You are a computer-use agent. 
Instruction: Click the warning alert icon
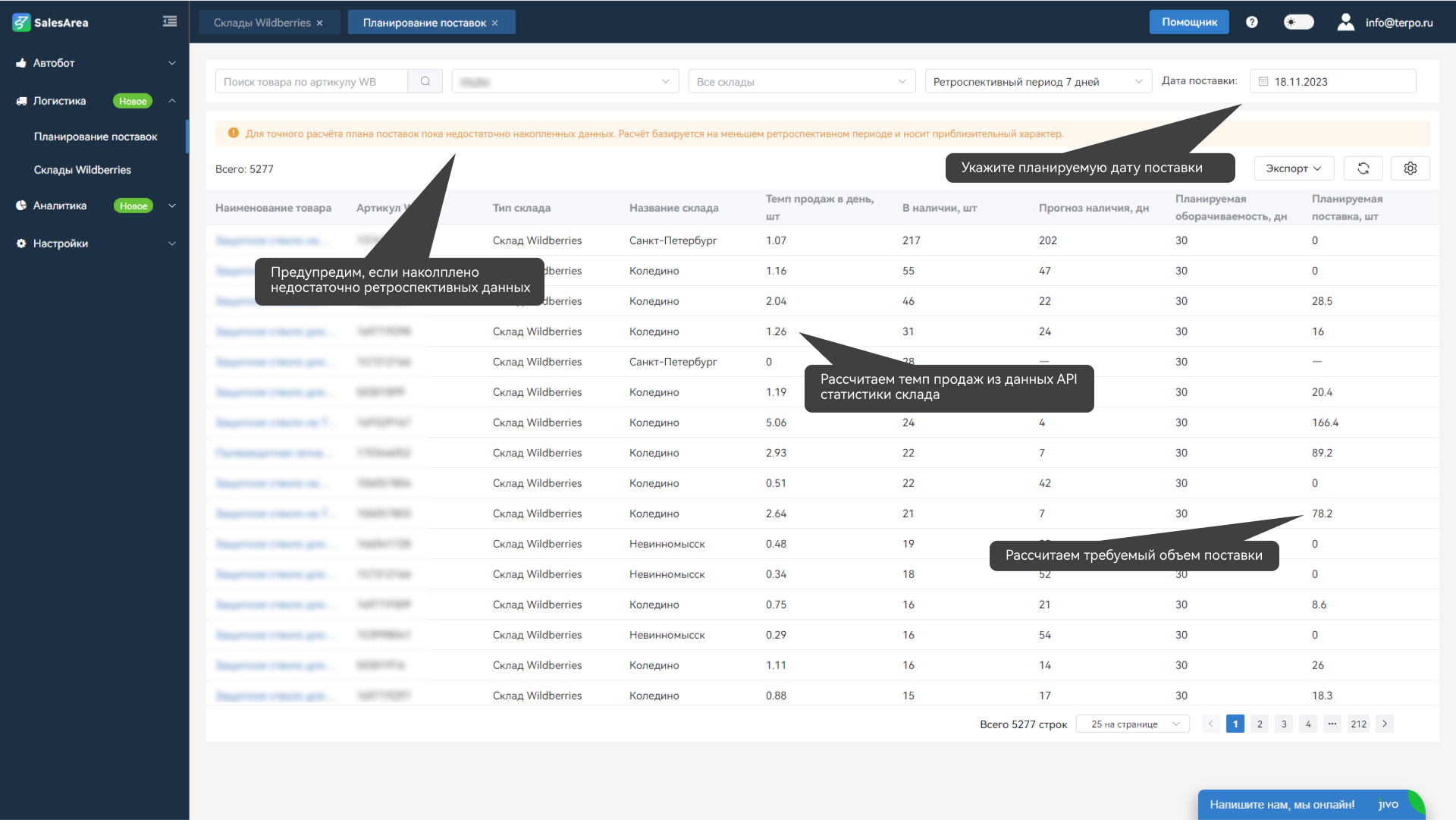[x=234, y=134]
